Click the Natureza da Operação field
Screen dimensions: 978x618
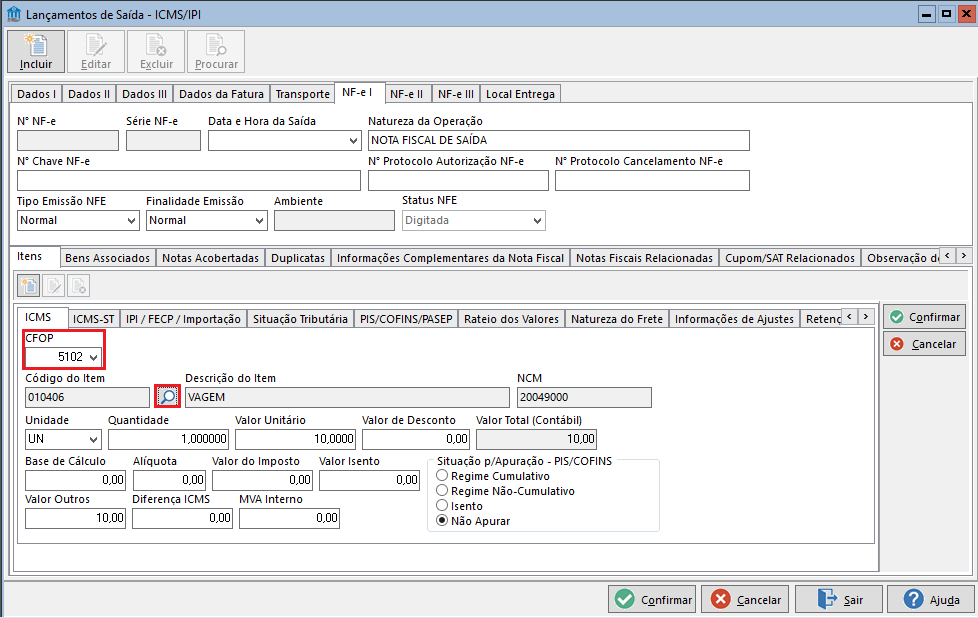pyautogui.click(x=558, y=141)
